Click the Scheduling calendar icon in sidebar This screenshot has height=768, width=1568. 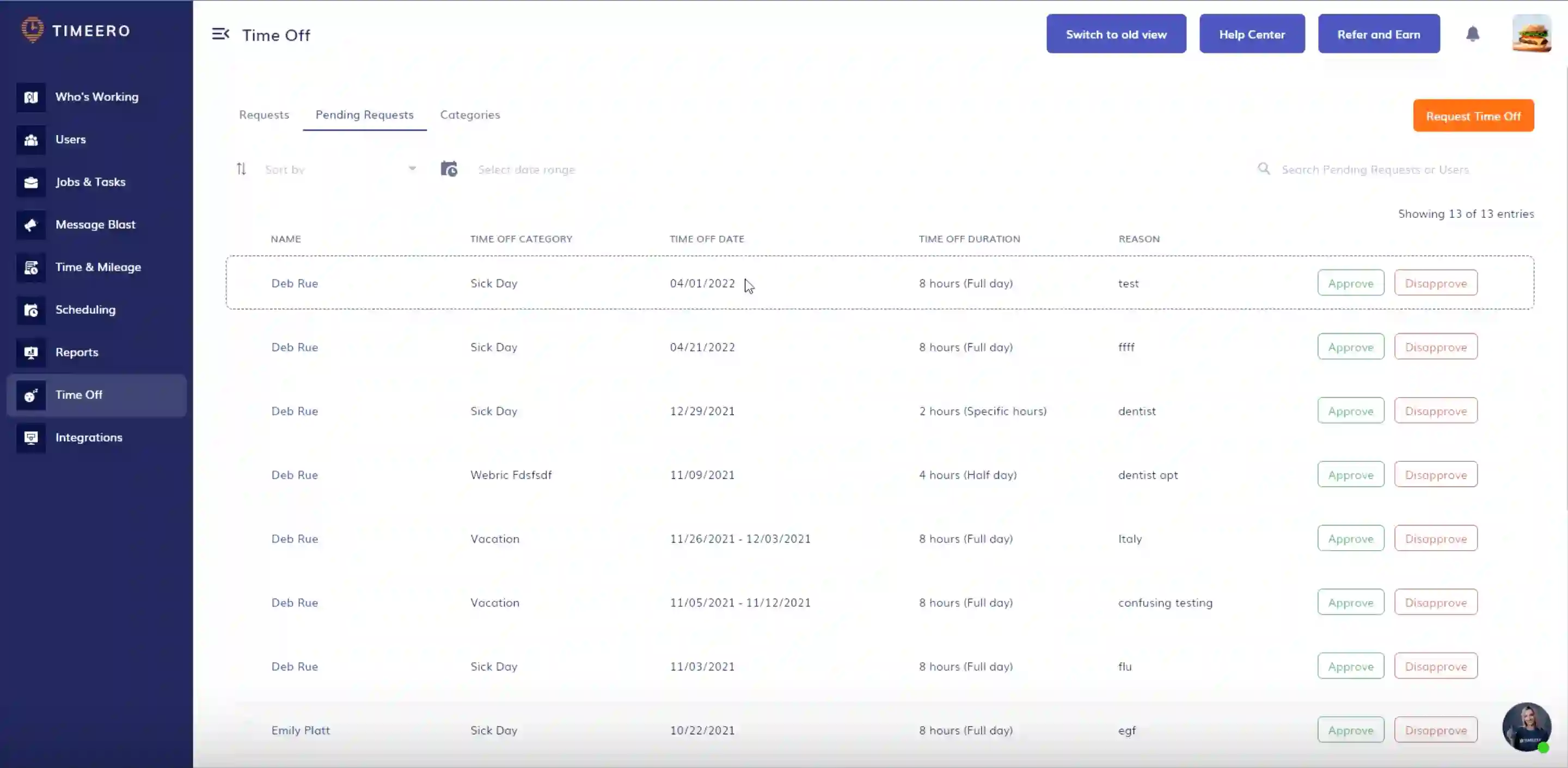(31, 310)
